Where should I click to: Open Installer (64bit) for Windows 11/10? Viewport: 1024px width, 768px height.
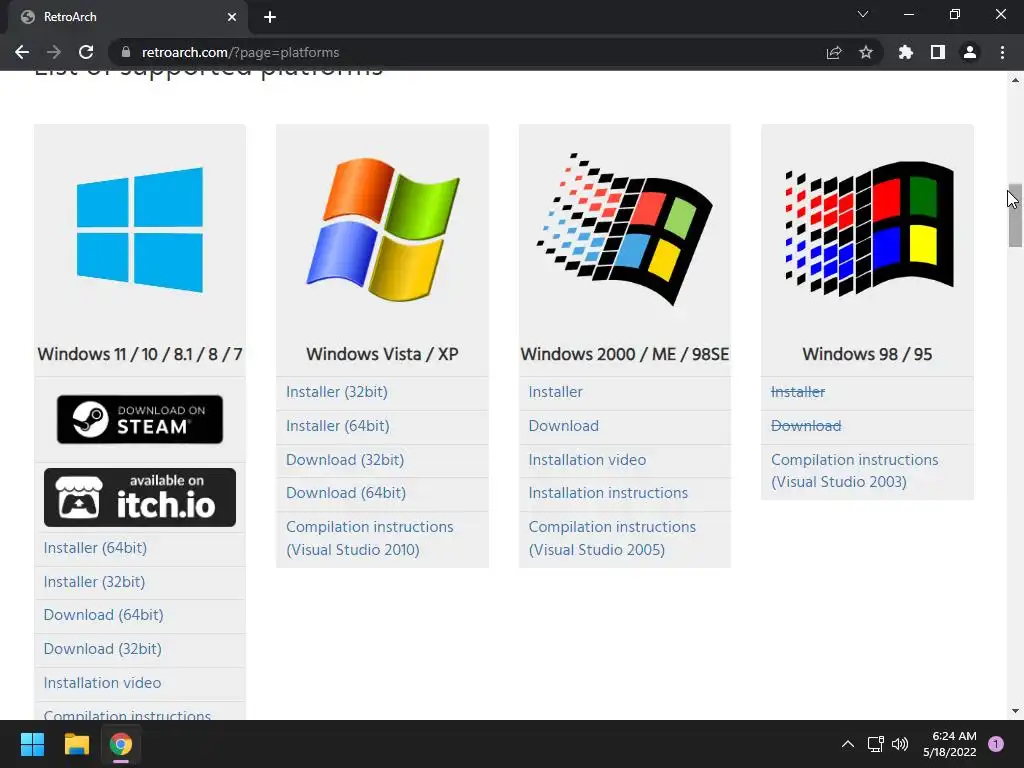pyautogui.click(x=95, y=548)
